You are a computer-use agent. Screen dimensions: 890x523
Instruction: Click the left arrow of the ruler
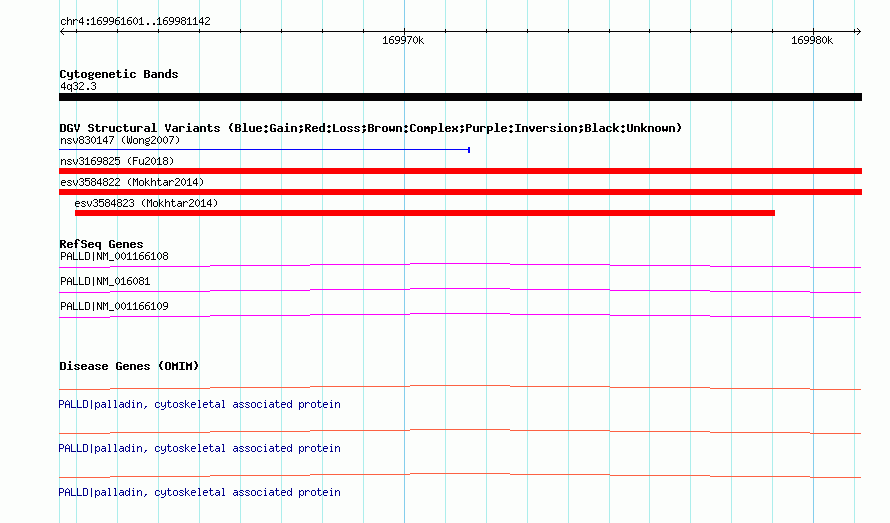point(62,32)
